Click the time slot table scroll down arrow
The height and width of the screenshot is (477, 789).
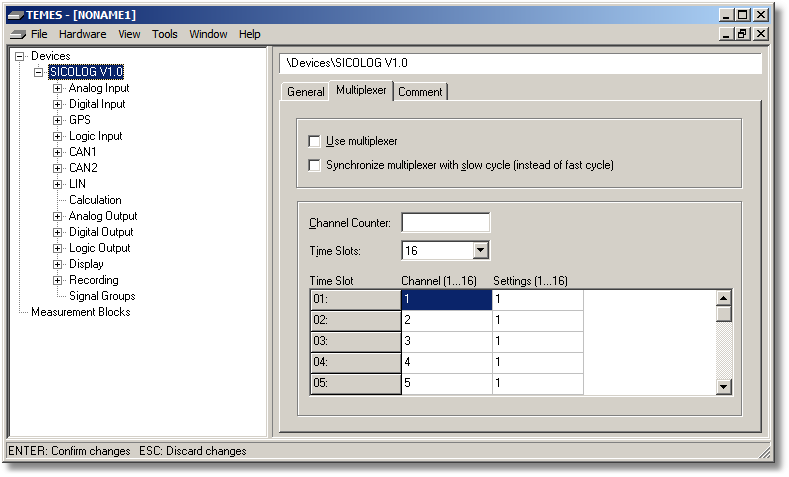pos(724,386)
